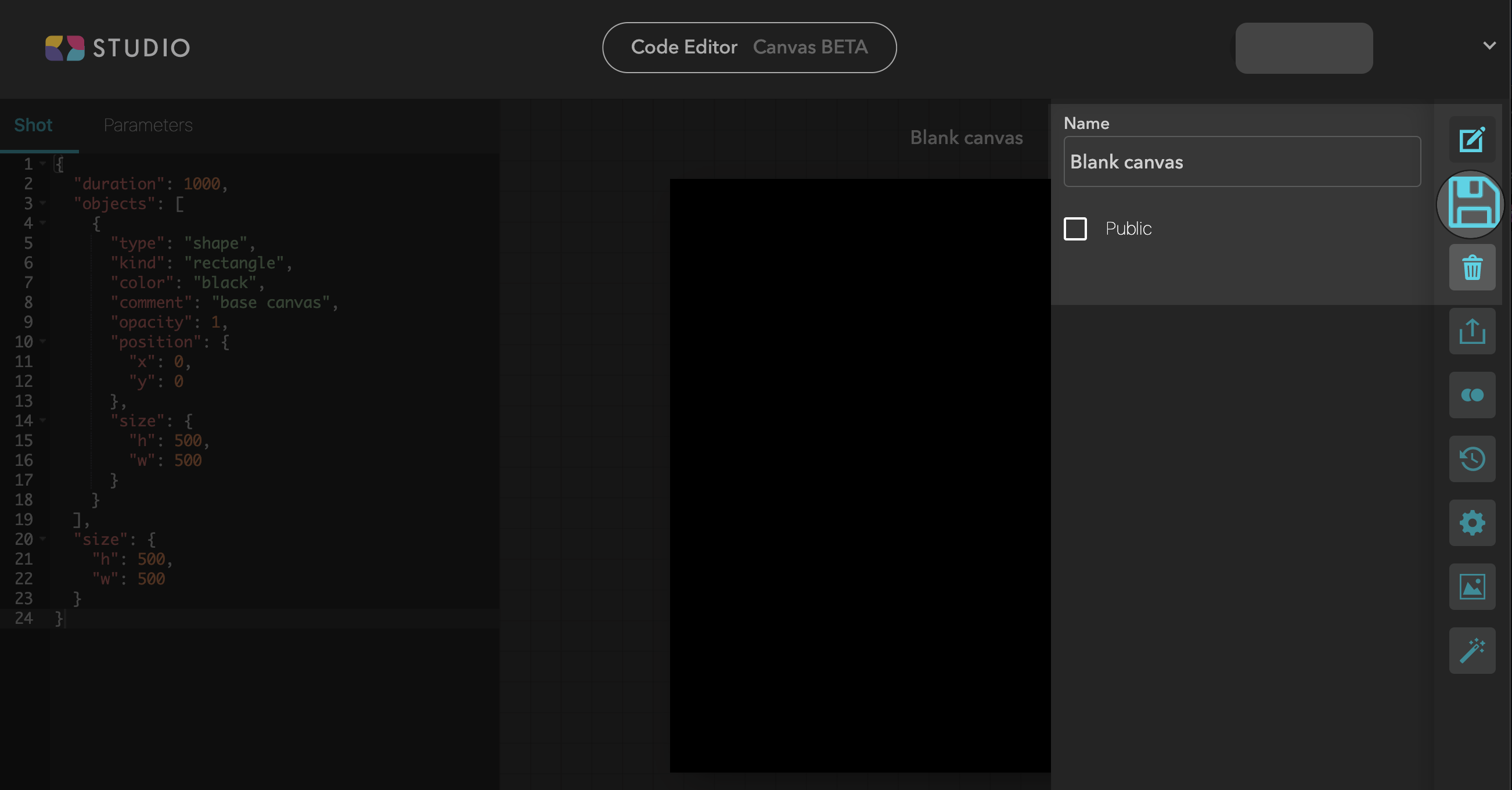Click the gray placeholder button in header
1512x790 pixels.
pos(1304,48)
